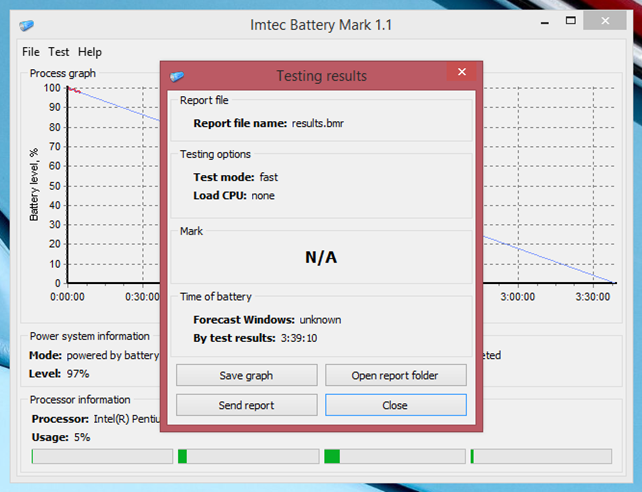Click the Battery level, % axis title
The width and height of the screenshot is (642, 492).
(34, 185)
